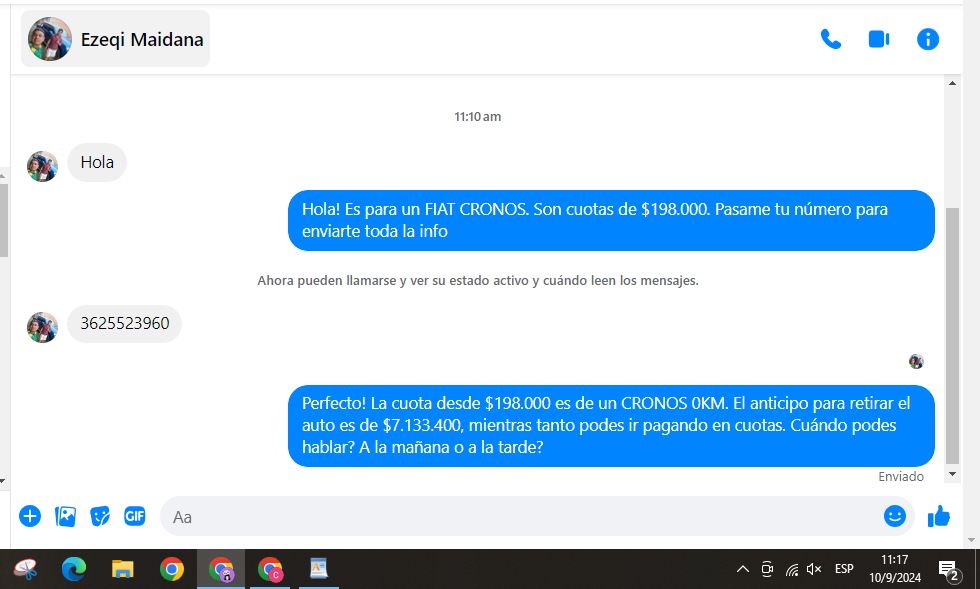Click the 'Enviado' status label
The height and width of the screenshot is (589, 980).
(x=901, y=477)
